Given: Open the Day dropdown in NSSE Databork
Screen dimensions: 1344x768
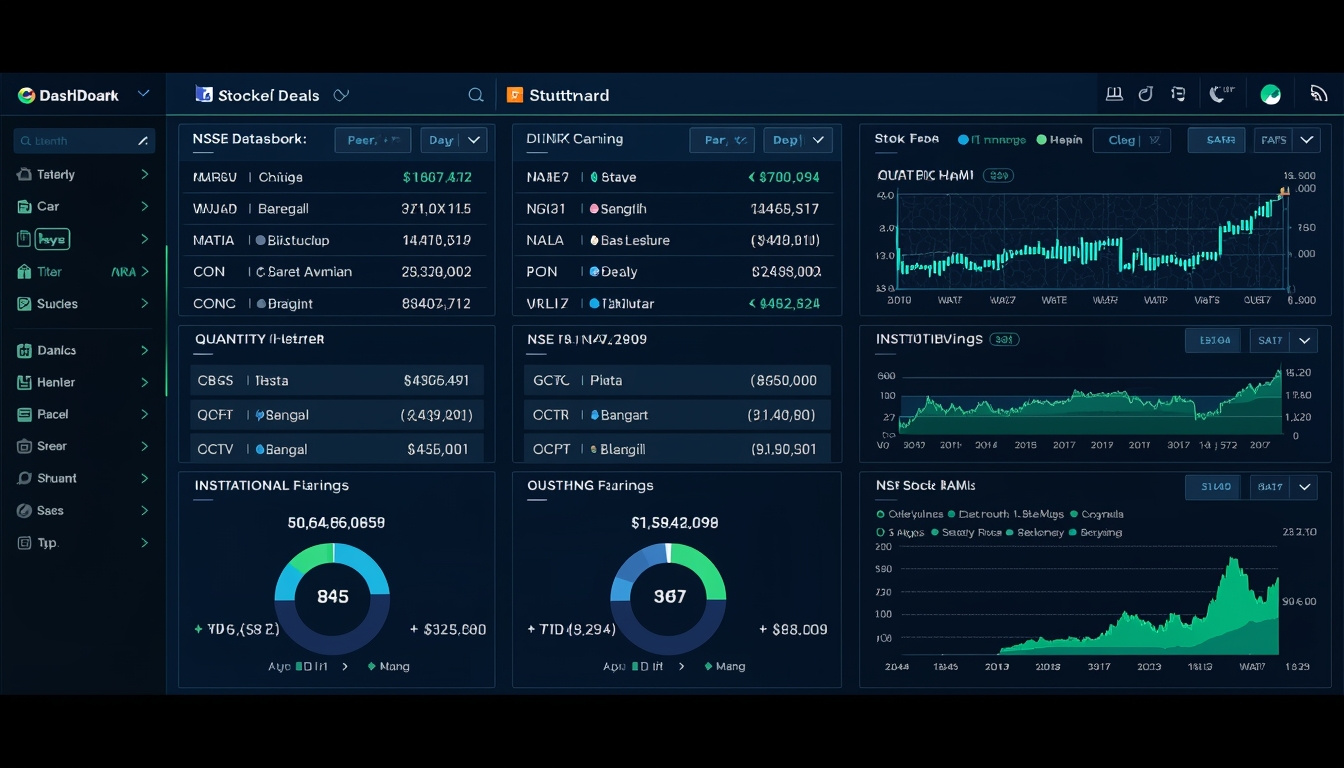Looking at the screenshot, I should tap(454, 140).
